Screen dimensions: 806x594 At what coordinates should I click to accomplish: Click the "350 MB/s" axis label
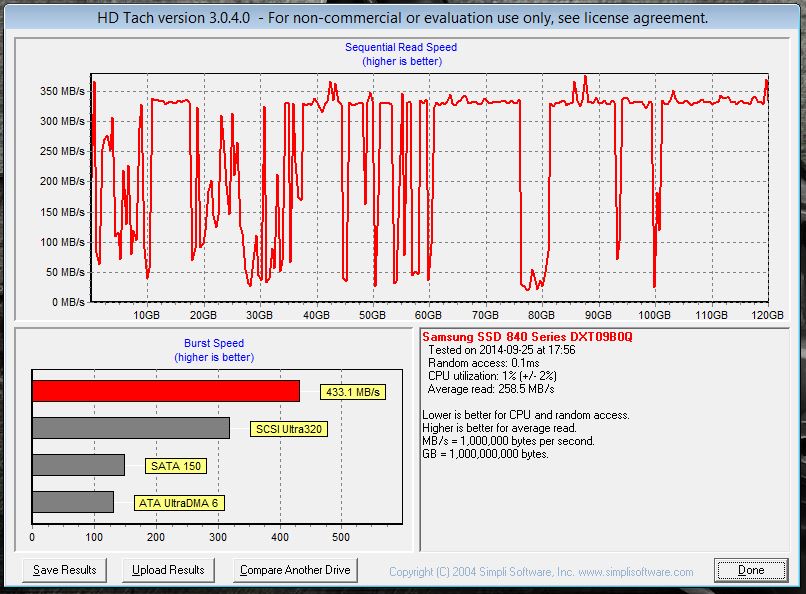coord(62,91)
